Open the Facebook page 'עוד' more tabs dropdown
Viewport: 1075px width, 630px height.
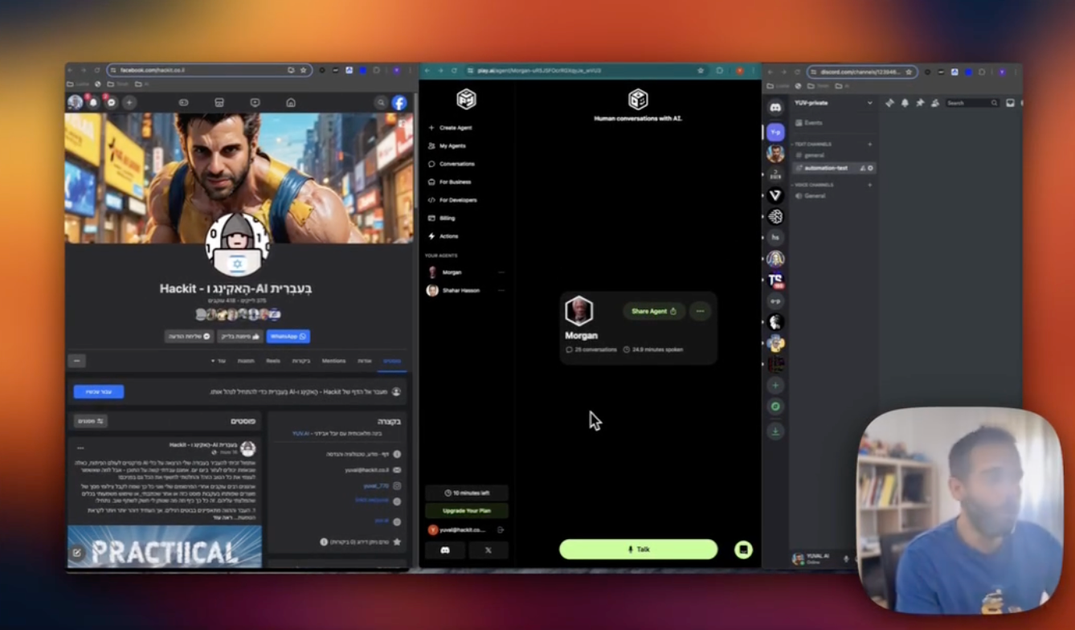click(x=218, y=361)
